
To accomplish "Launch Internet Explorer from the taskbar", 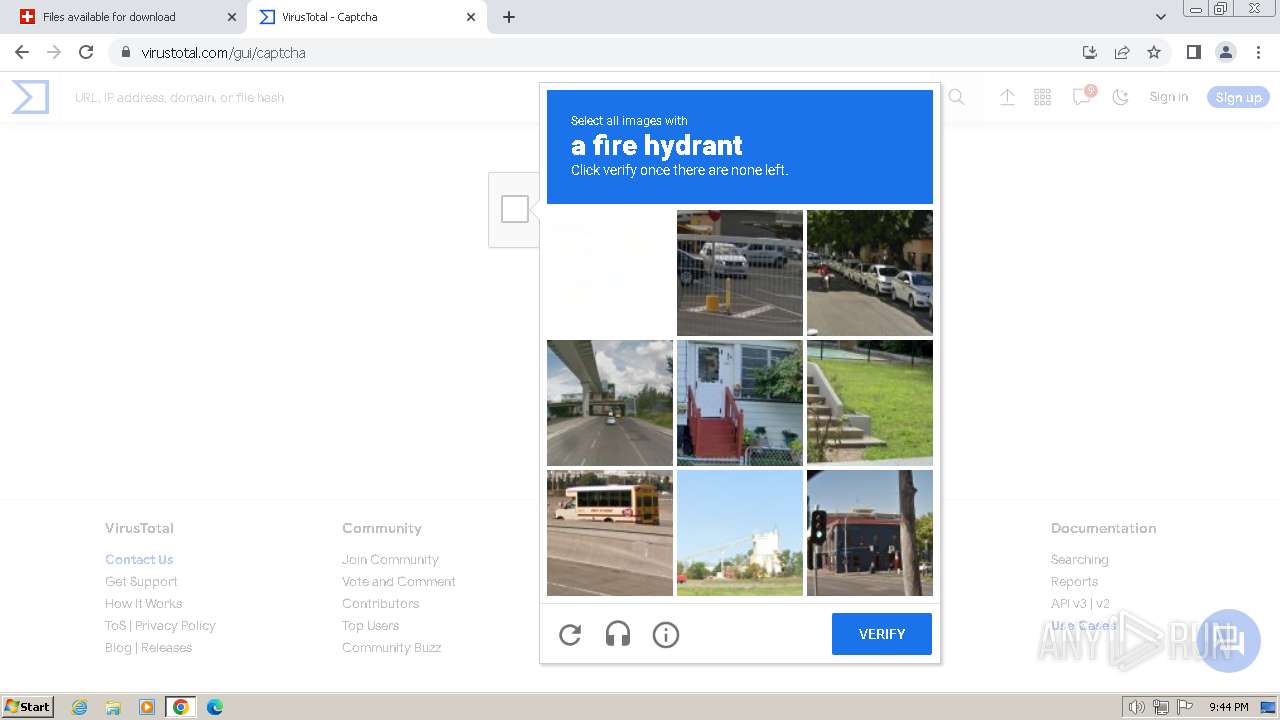I will pos(80,707).
